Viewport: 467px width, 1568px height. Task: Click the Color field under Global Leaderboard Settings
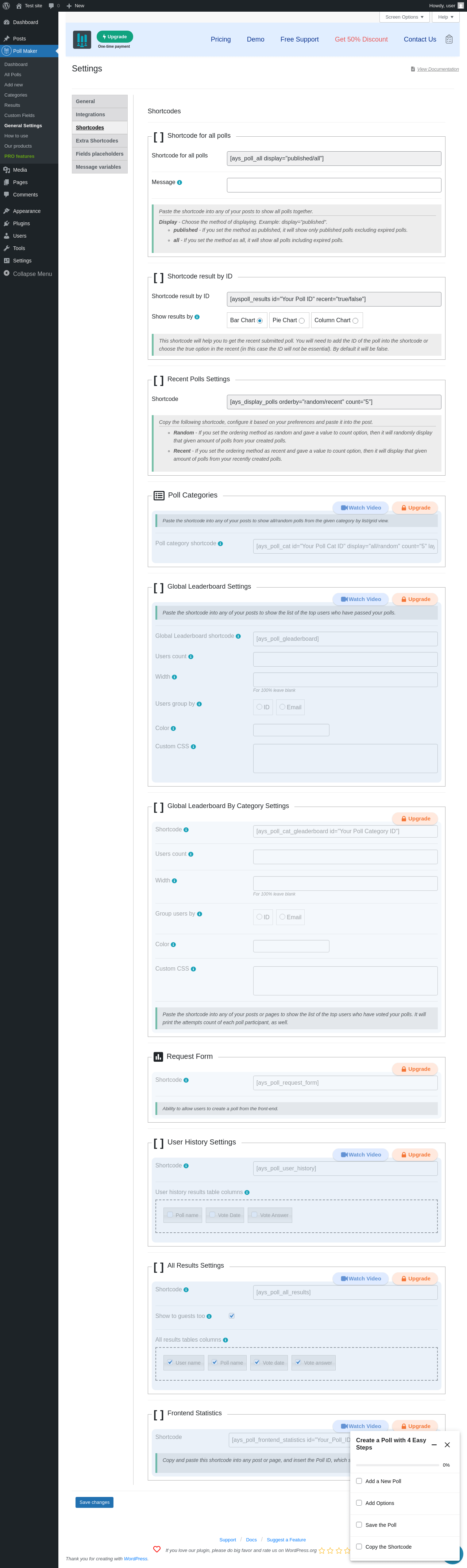point(291,730)
